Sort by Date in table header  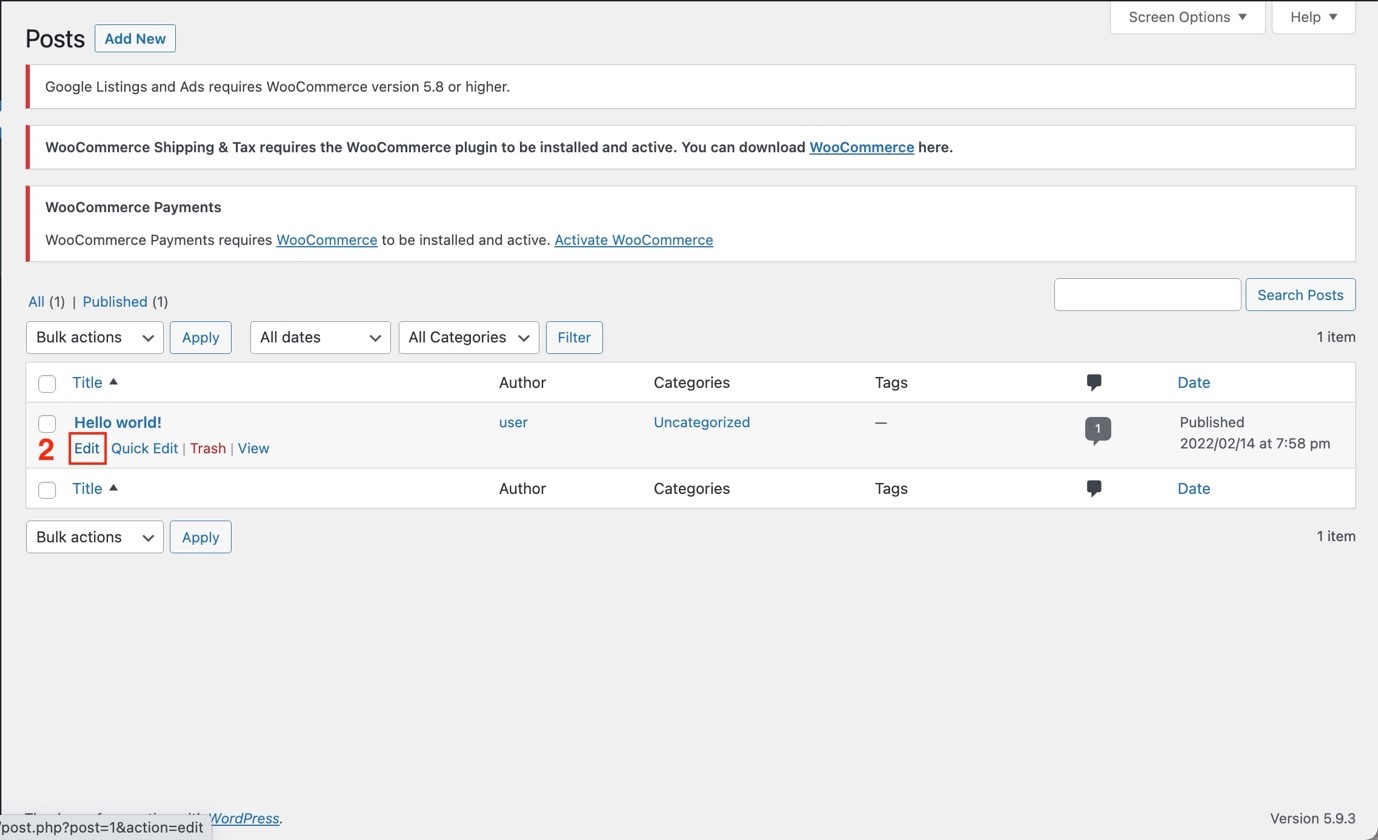point(1194,382)
